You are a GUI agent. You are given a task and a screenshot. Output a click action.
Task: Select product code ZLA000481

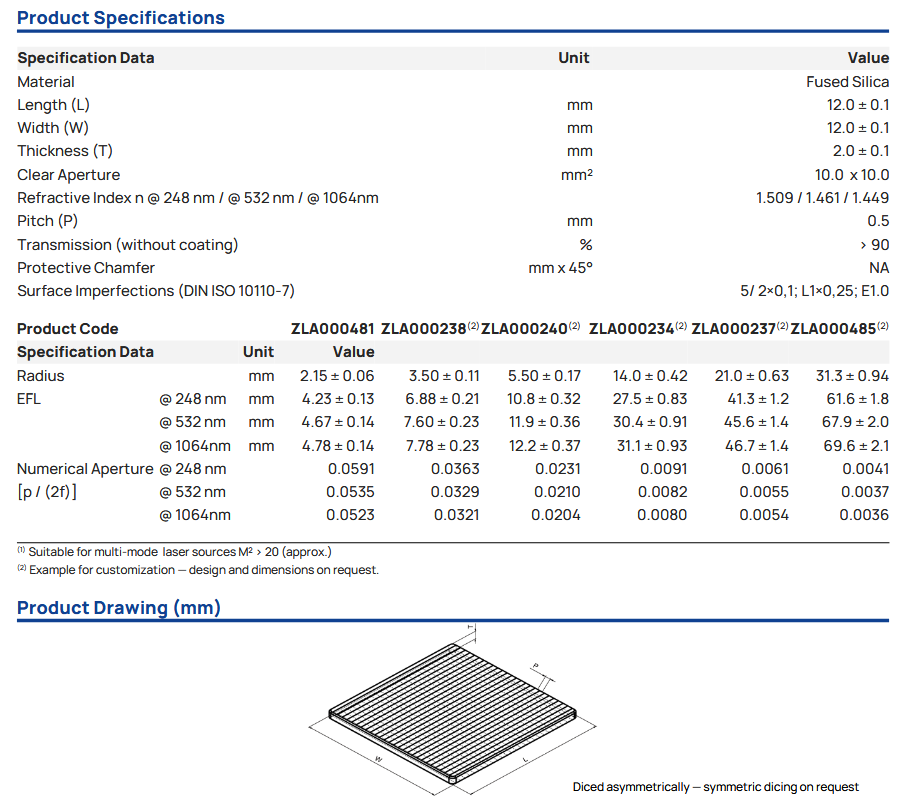tap(332, 329)
